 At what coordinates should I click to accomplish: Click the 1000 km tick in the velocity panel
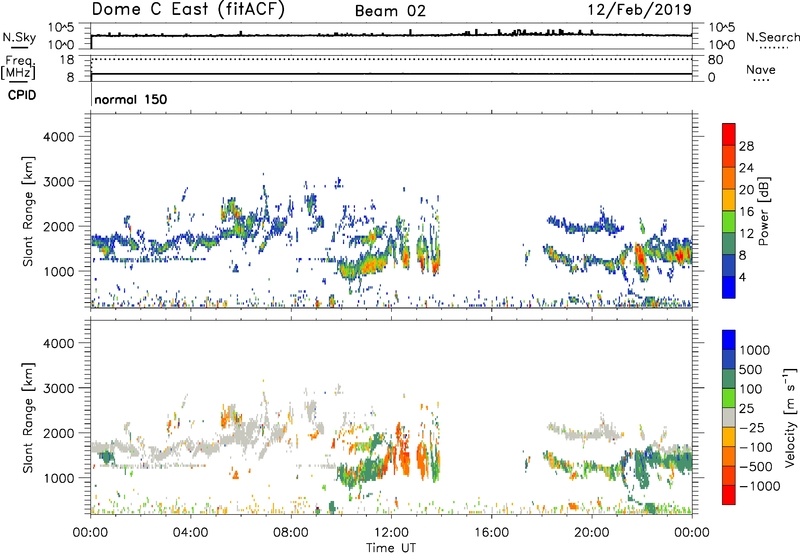coord(58,478)
